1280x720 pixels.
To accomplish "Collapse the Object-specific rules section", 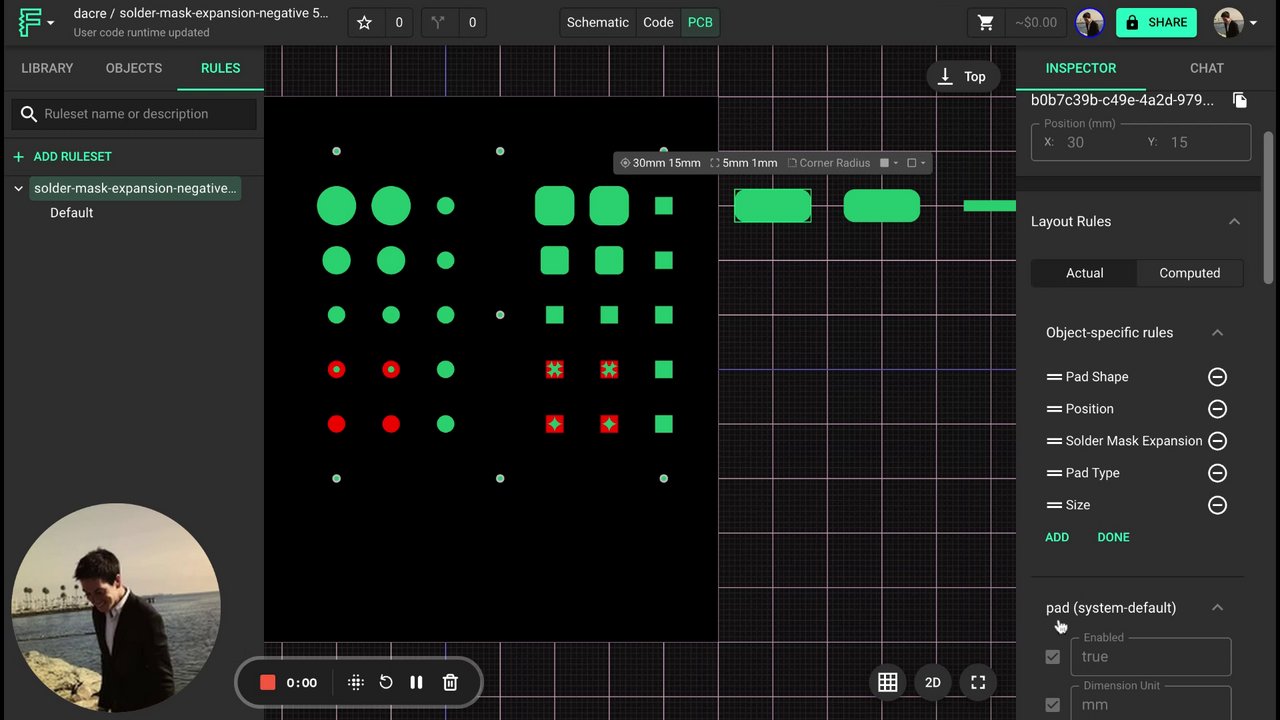I will click(x=1217, y=333).
